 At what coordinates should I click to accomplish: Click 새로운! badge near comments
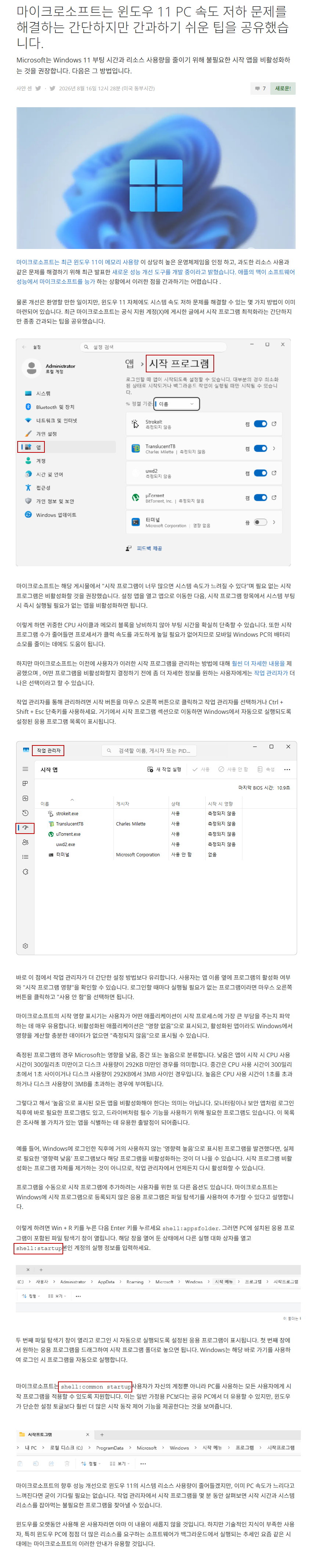[282, 88]
